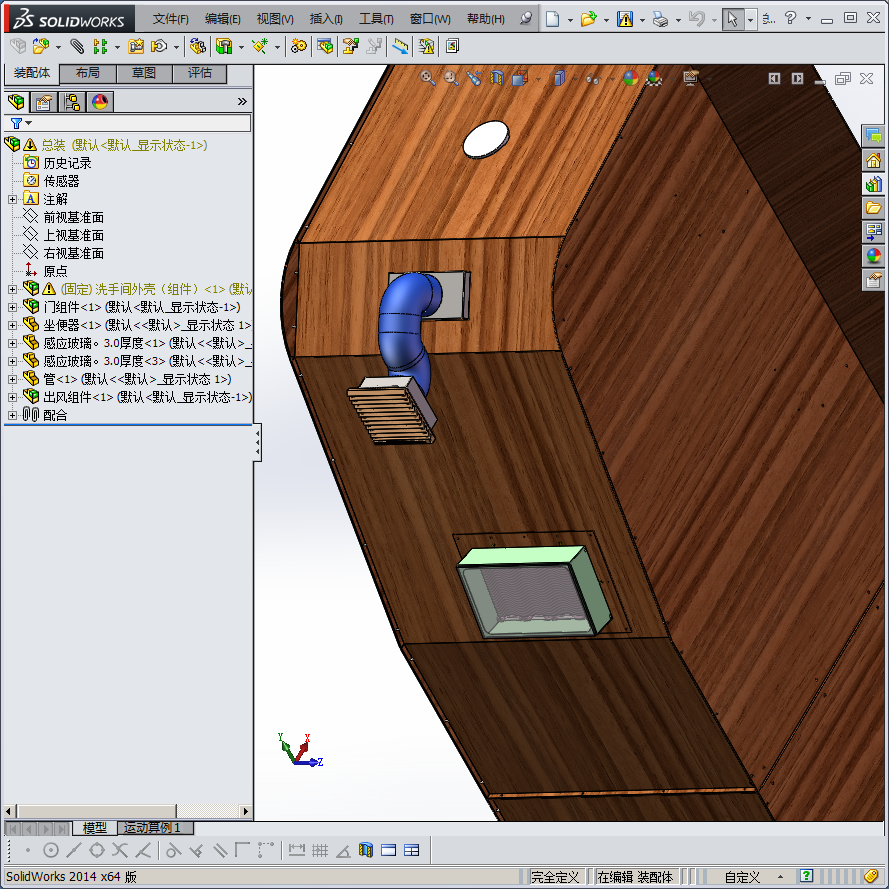
Task: Click the New document icon
Action: pos(552,19)
